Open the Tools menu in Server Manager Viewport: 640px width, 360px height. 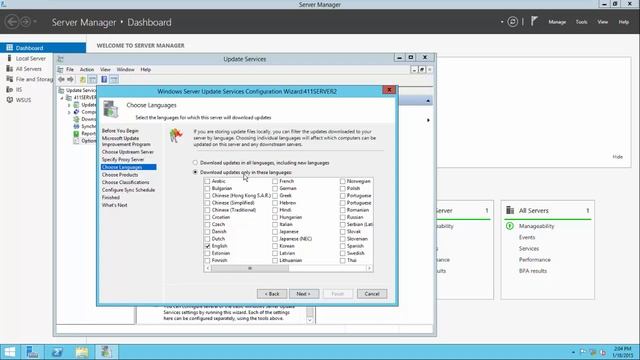point(581,22)
